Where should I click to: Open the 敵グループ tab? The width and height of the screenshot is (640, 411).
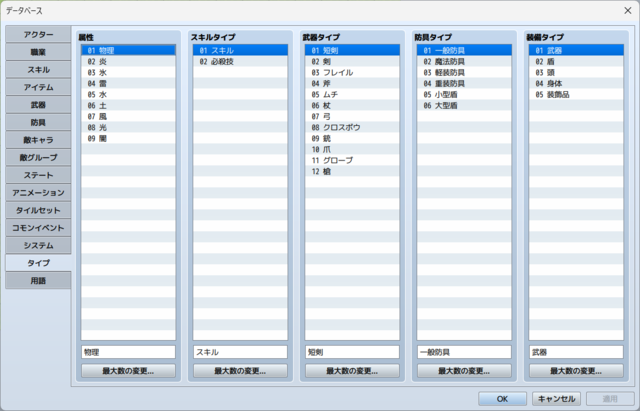pos(38,158)
